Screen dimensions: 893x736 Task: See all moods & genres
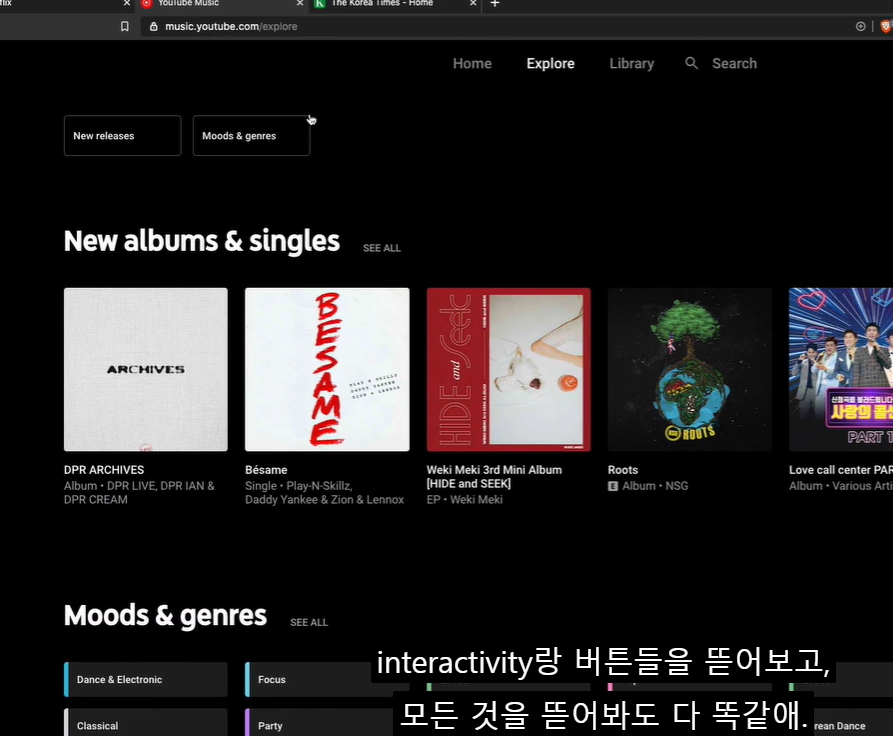(x=309, y=623)
